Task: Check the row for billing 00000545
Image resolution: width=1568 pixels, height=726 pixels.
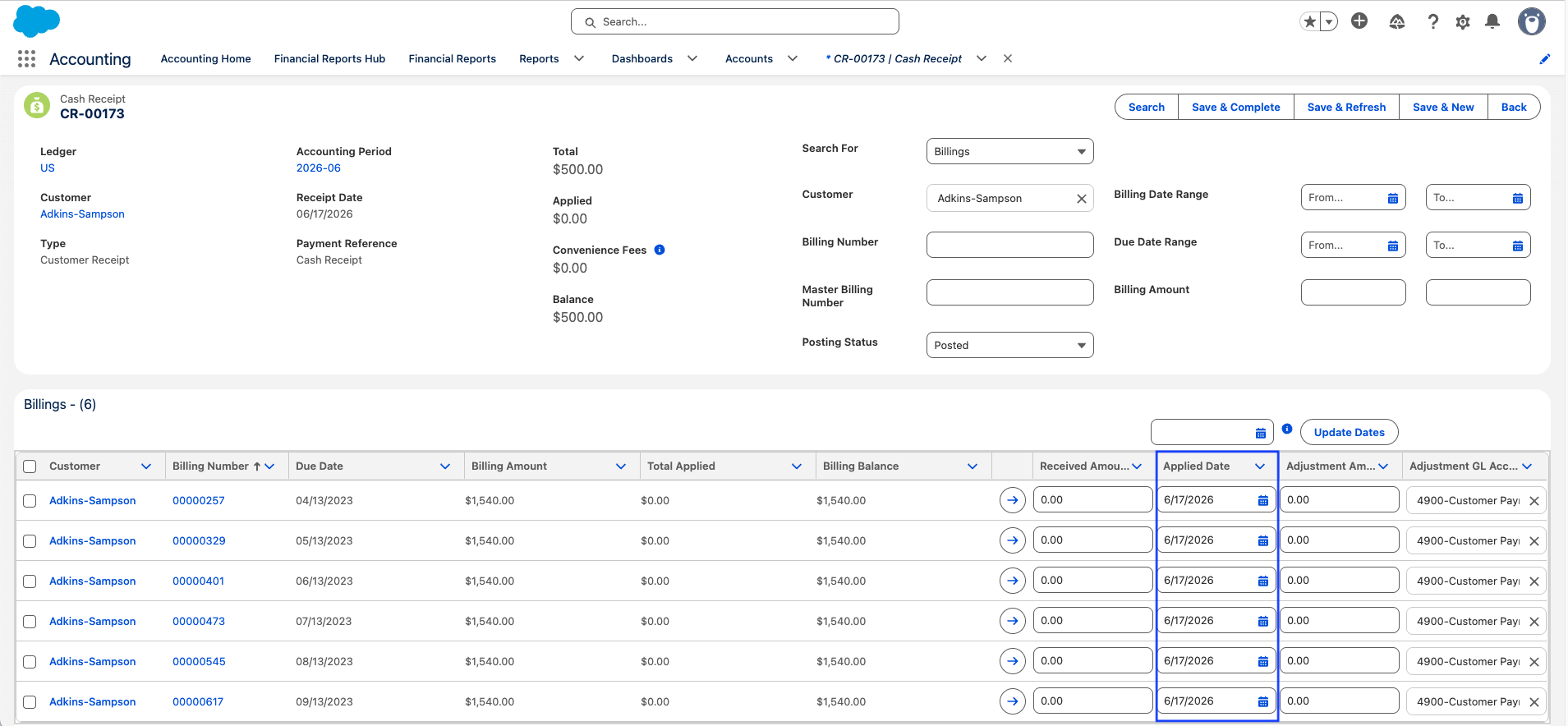Action: (30, 662)
